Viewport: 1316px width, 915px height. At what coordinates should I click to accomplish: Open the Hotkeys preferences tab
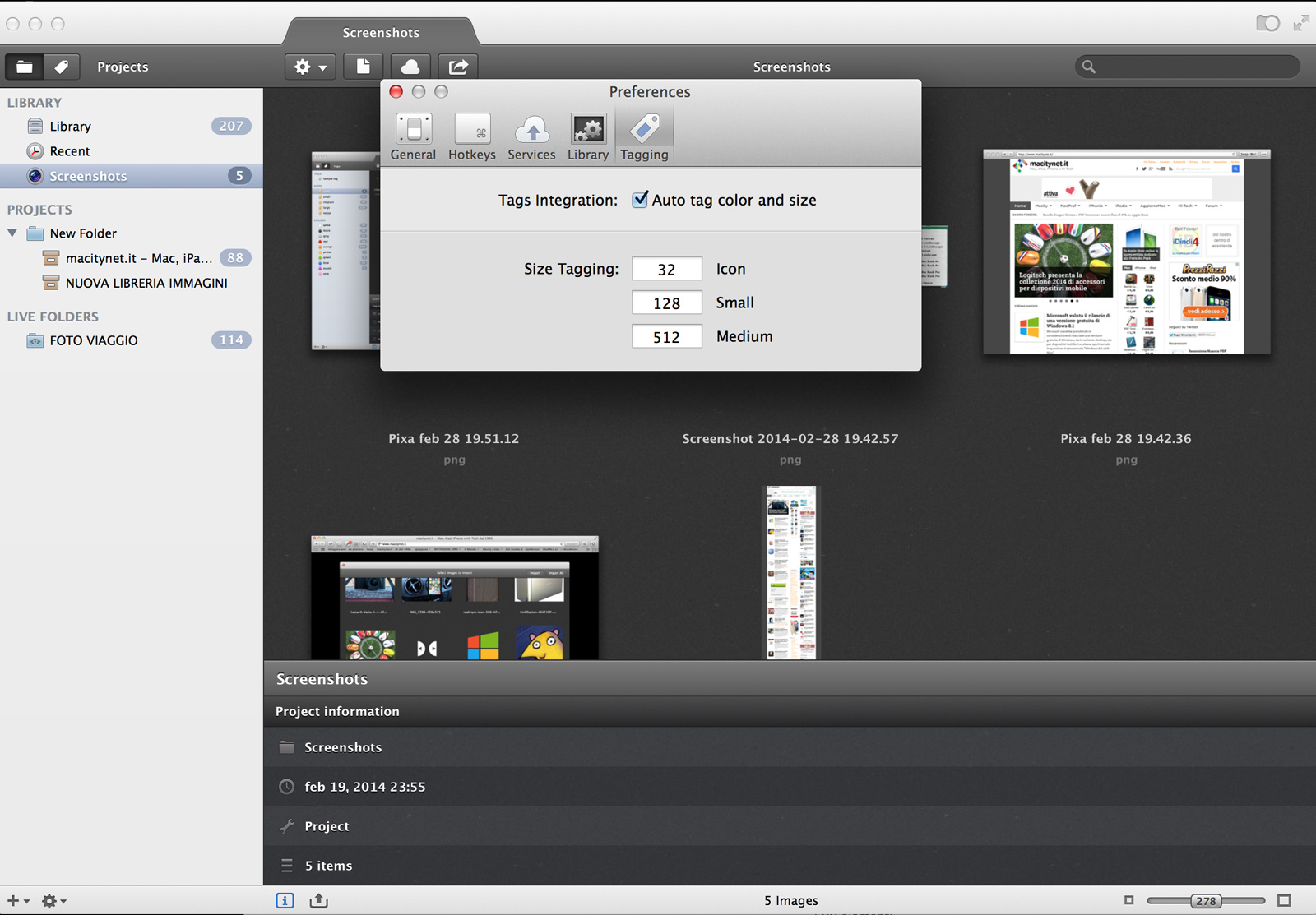[x=472, y=137]
